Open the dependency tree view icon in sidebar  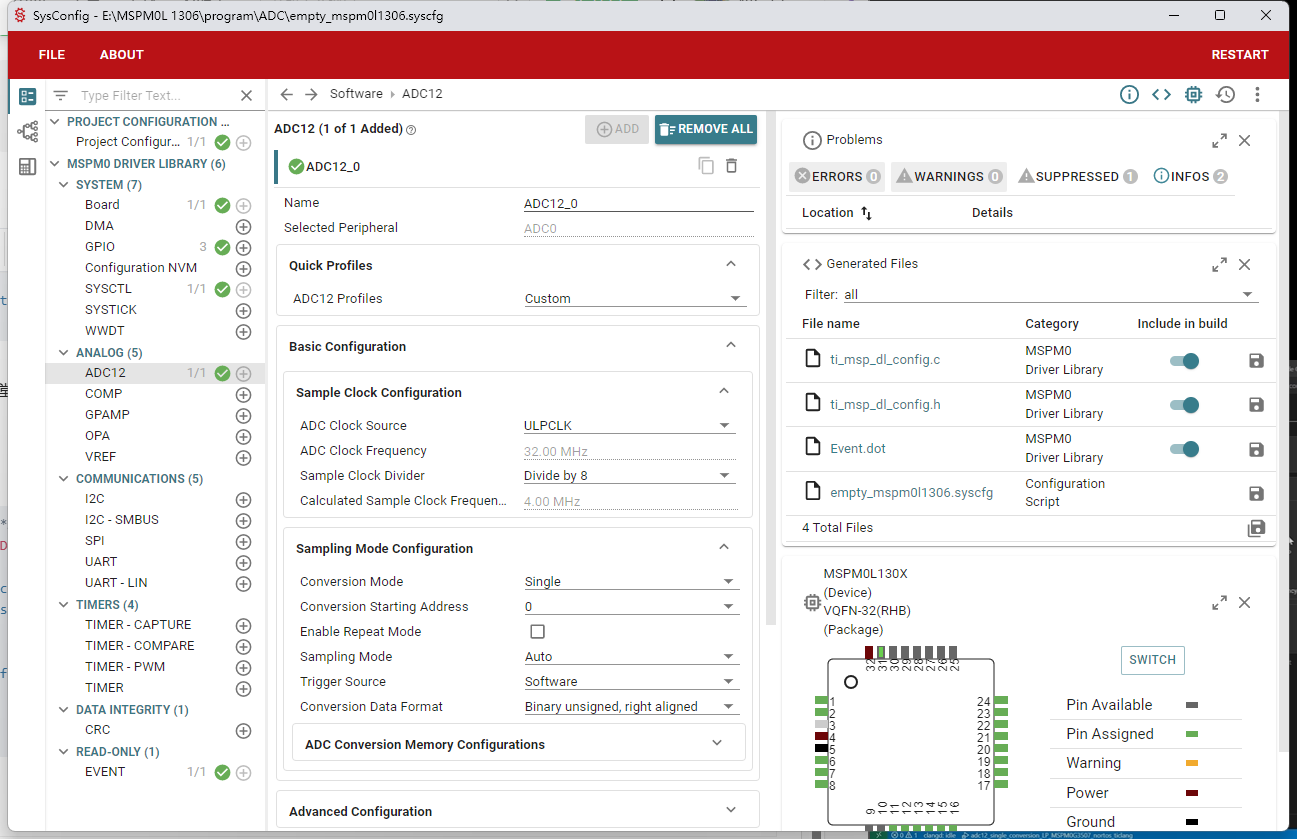tap(28, 131)
